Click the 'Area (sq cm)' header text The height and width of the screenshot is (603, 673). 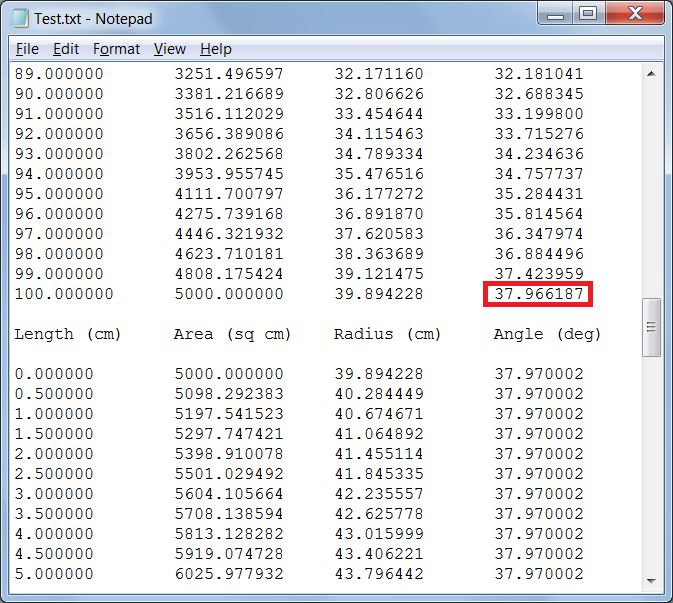pyautogui.click(x=232, y=334)
